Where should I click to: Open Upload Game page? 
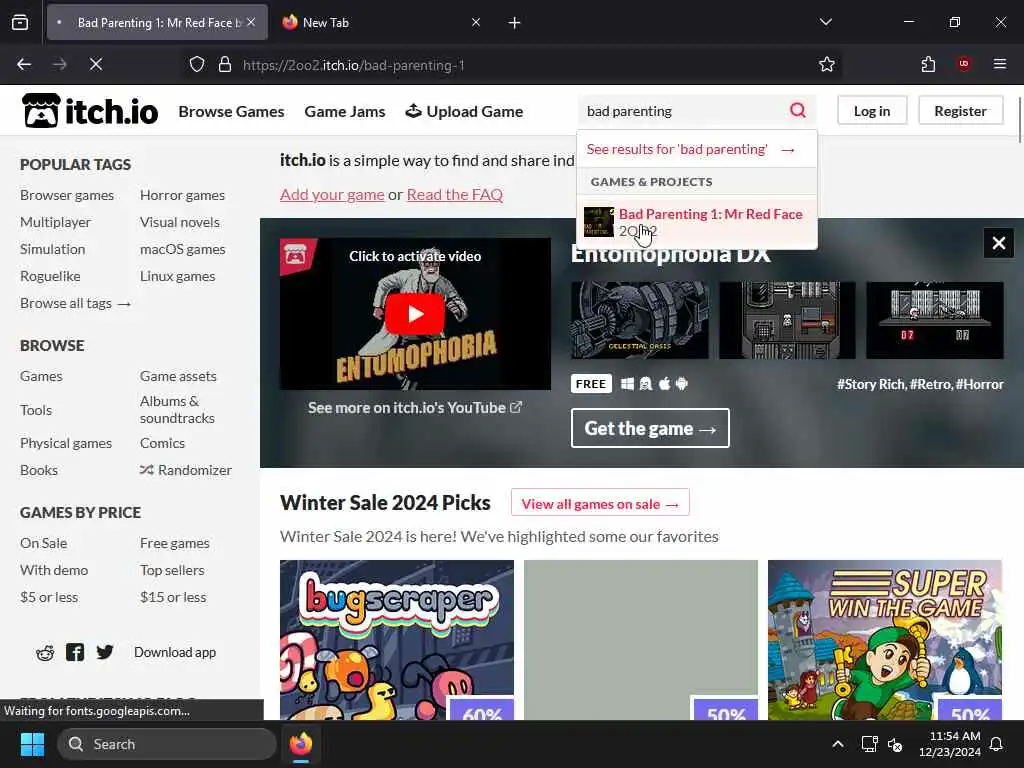(x=464, y=112)
